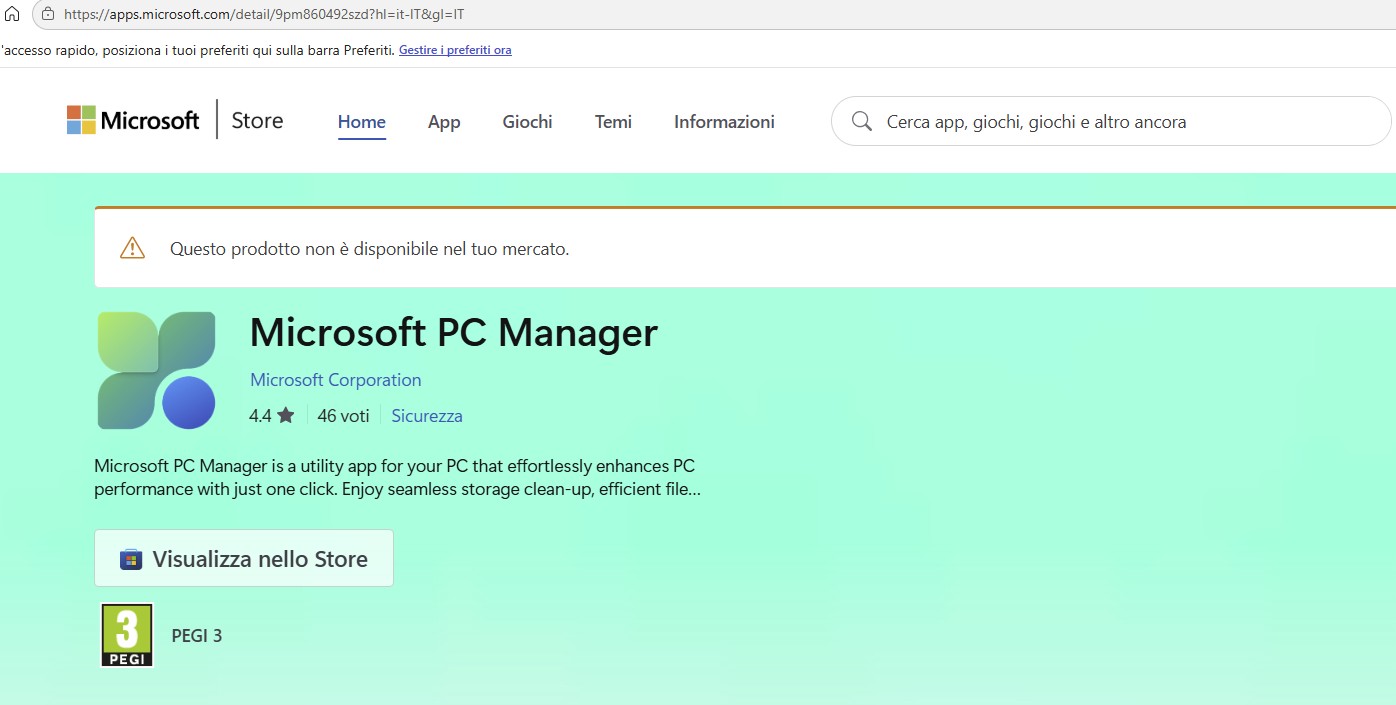Viewport: 1396px width, 705px height.
Task: Click the star rating icon
Action: point(286,415)
